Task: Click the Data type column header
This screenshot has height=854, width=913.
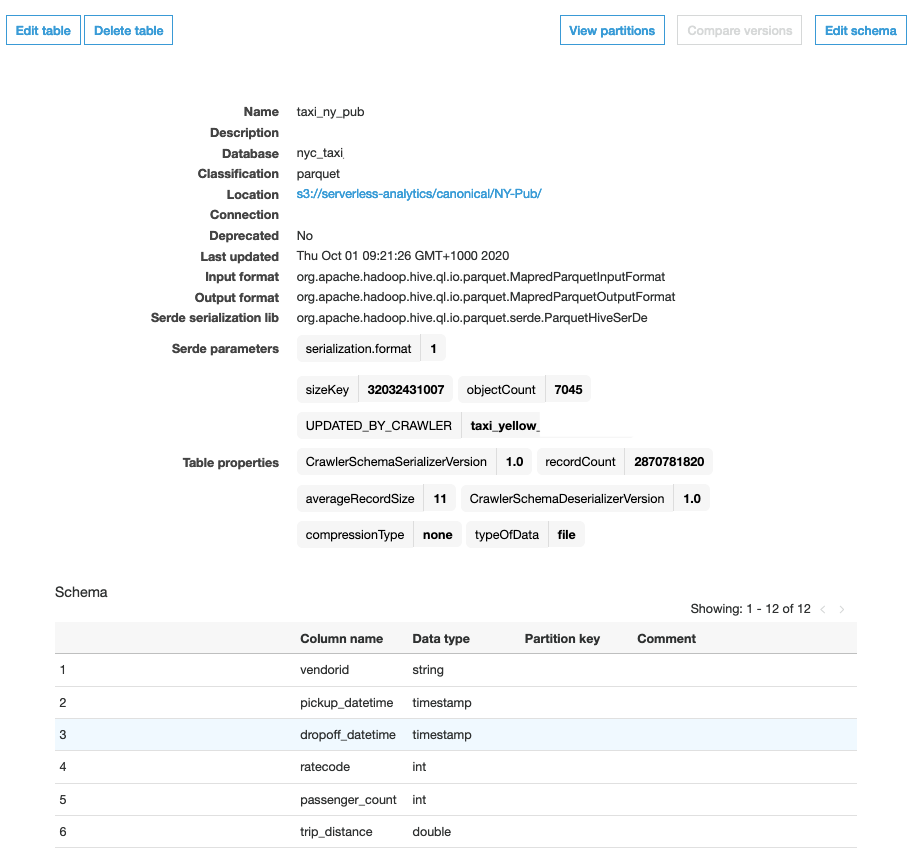Action: coord(441,639)
